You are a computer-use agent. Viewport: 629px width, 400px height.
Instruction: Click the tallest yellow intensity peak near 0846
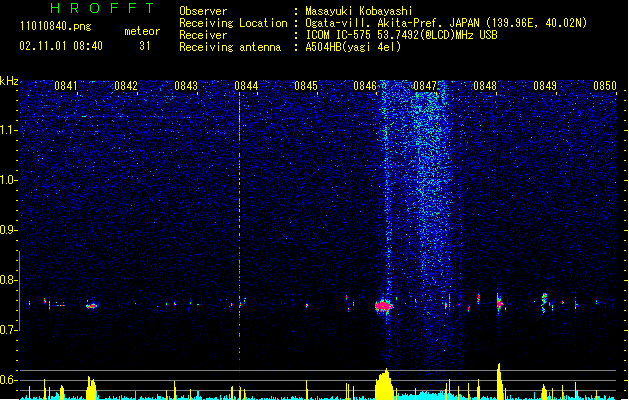(x=384, y=384)
